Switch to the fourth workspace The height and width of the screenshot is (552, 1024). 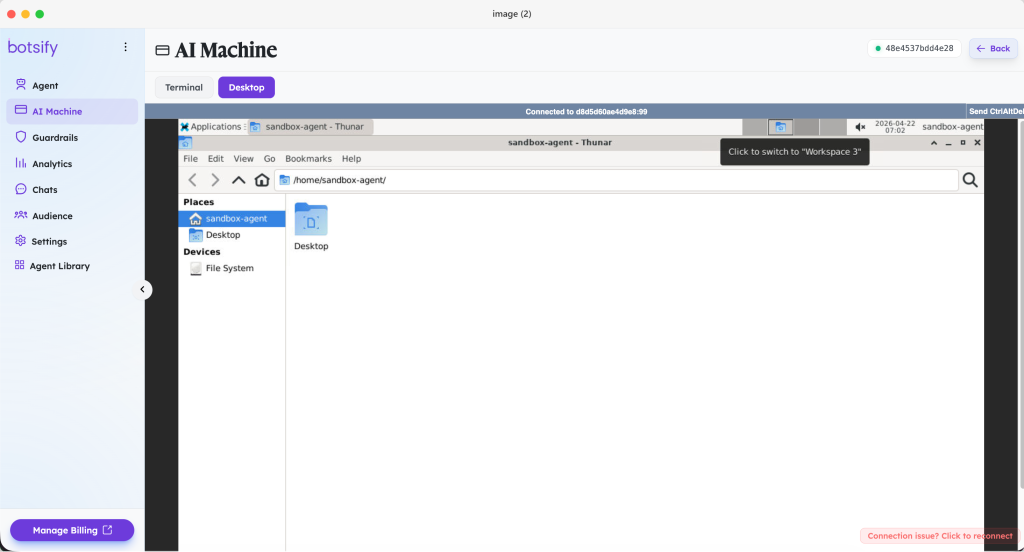click(833, 127)
